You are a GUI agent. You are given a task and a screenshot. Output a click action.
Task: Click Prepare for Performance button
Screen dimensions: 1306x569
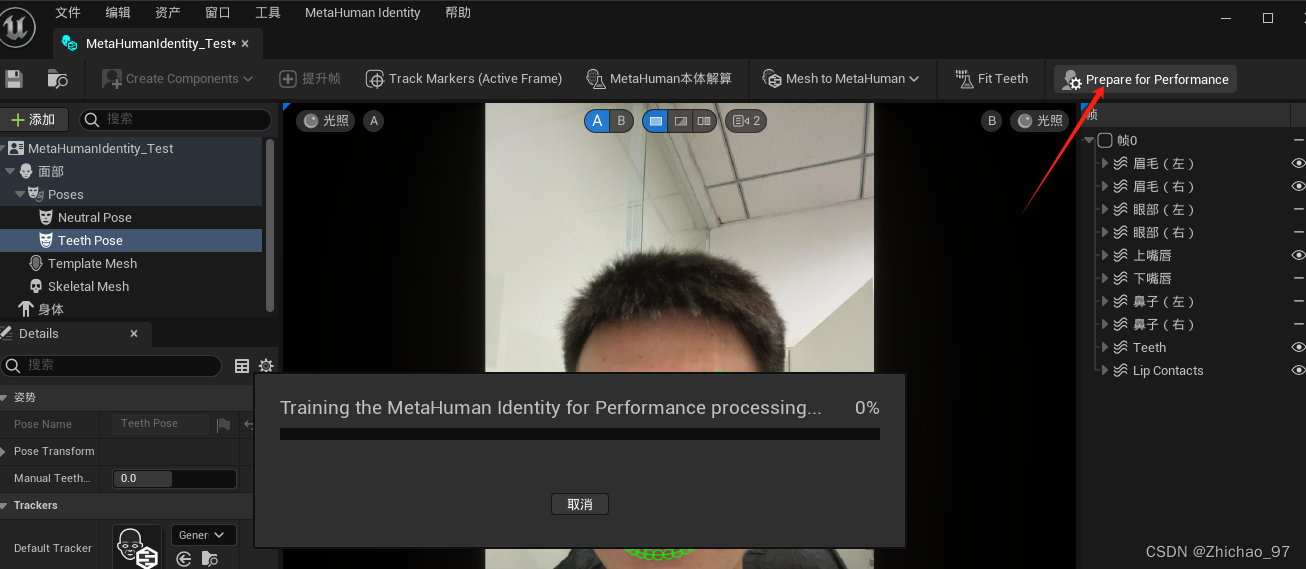pos(1146,79)
